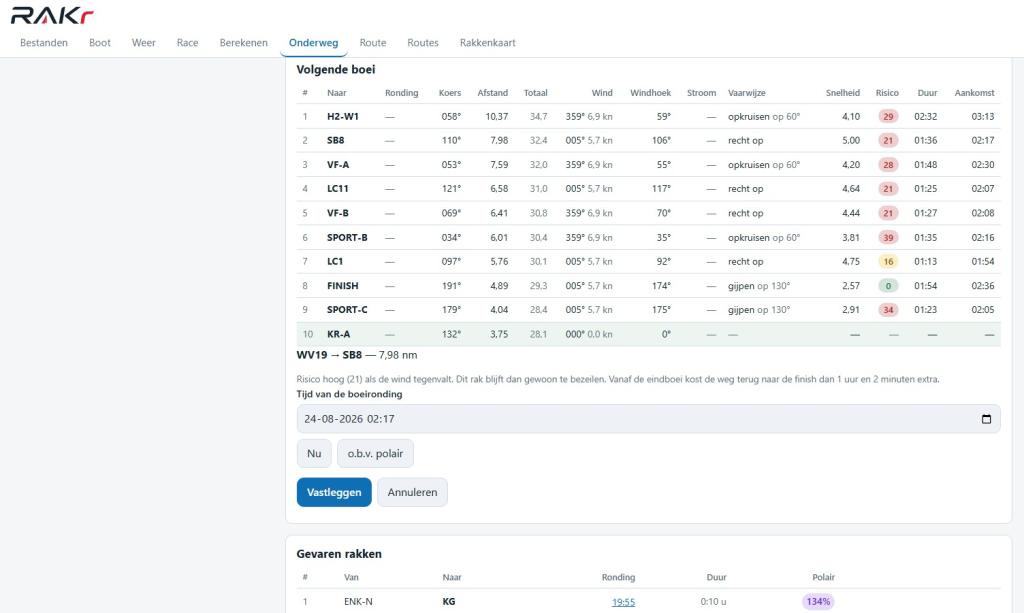Click green risk badge 0 for FINISH
Image resolution: width=1024 pixels, height=613 pixels.
click(888, 286)
